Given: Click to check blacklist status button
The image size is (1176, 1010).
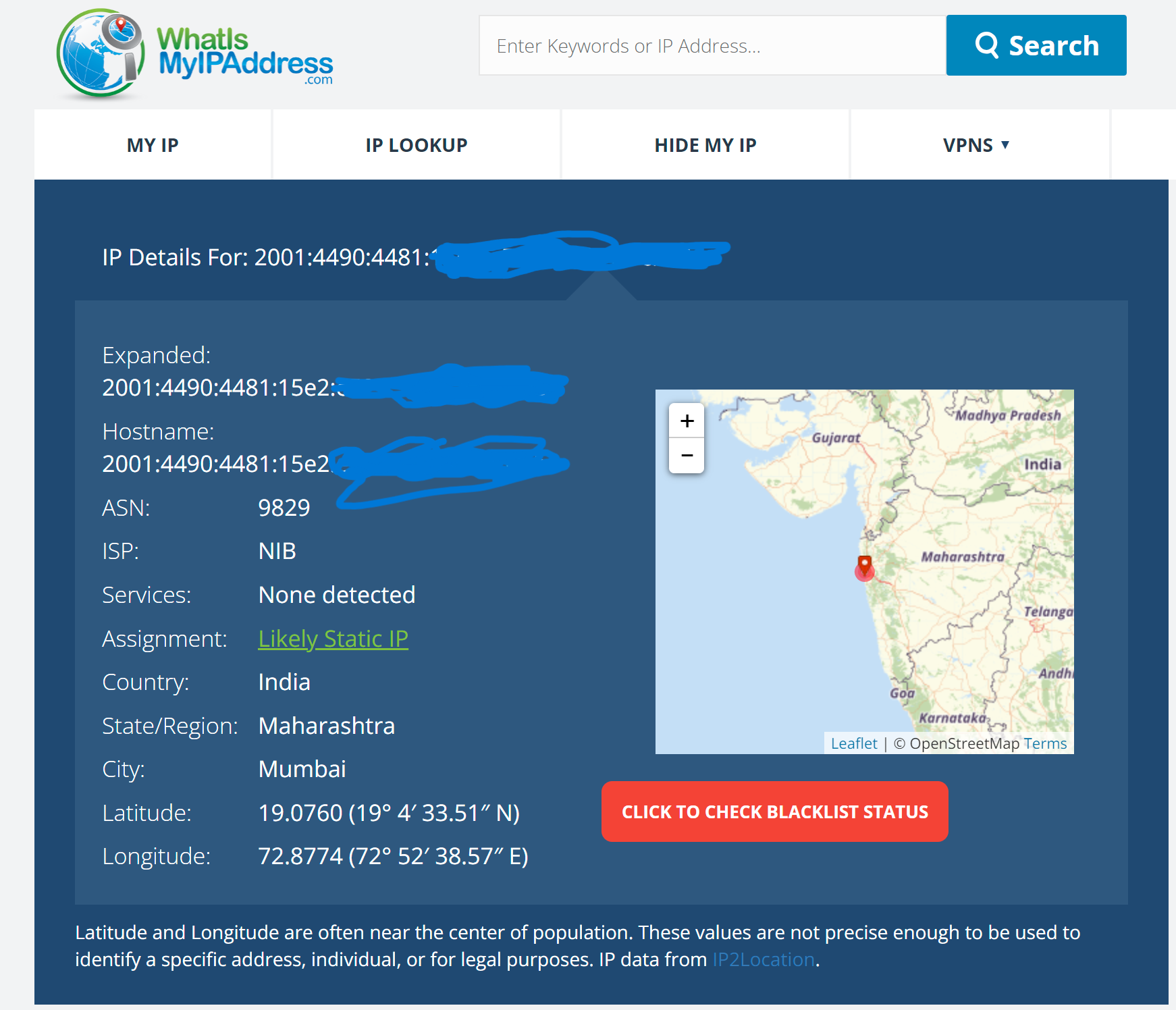Looking at the screenshot, I should coord(774,812).
